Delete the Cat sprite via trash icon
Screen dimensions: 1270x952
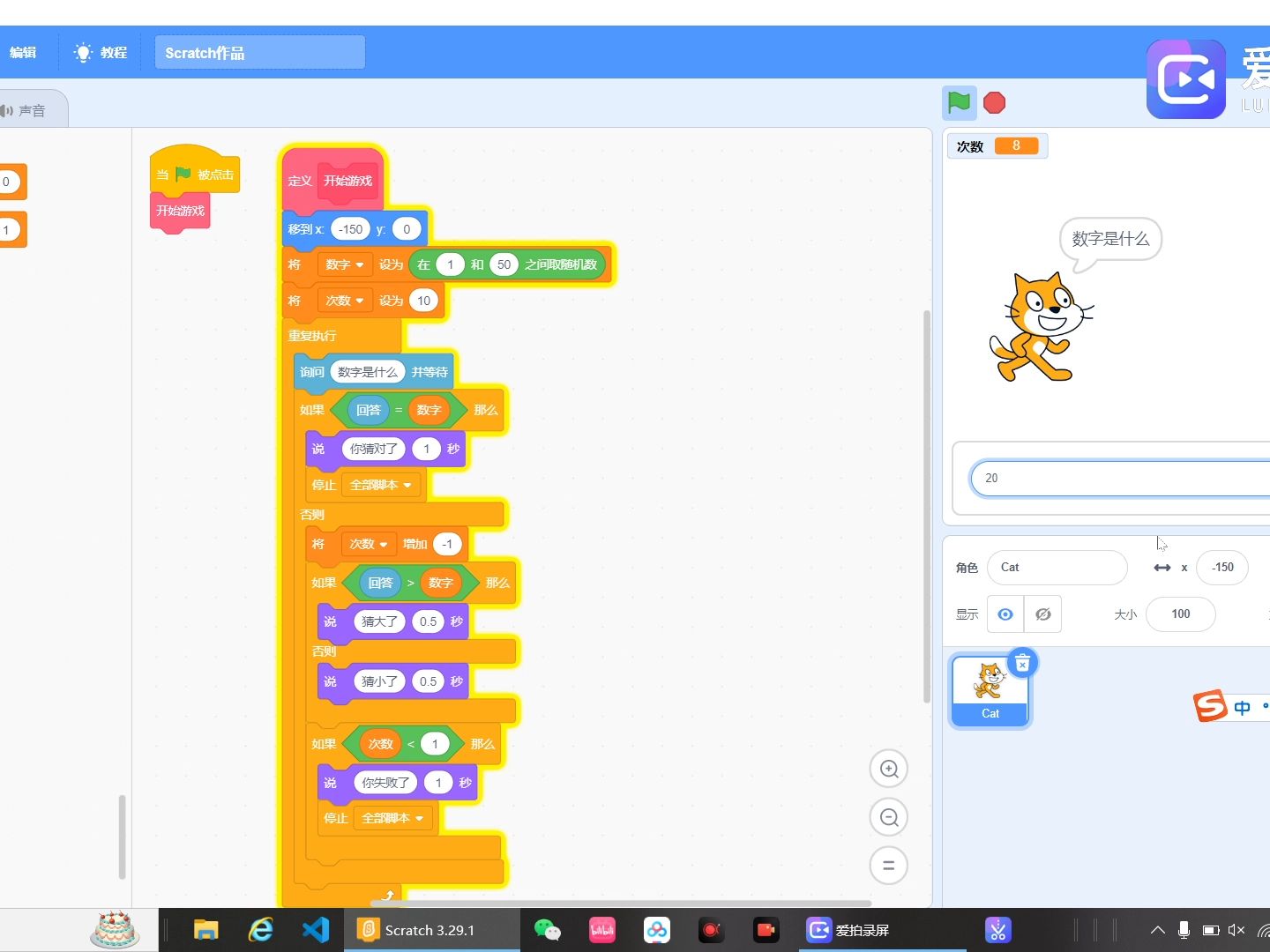(1022, 663)
